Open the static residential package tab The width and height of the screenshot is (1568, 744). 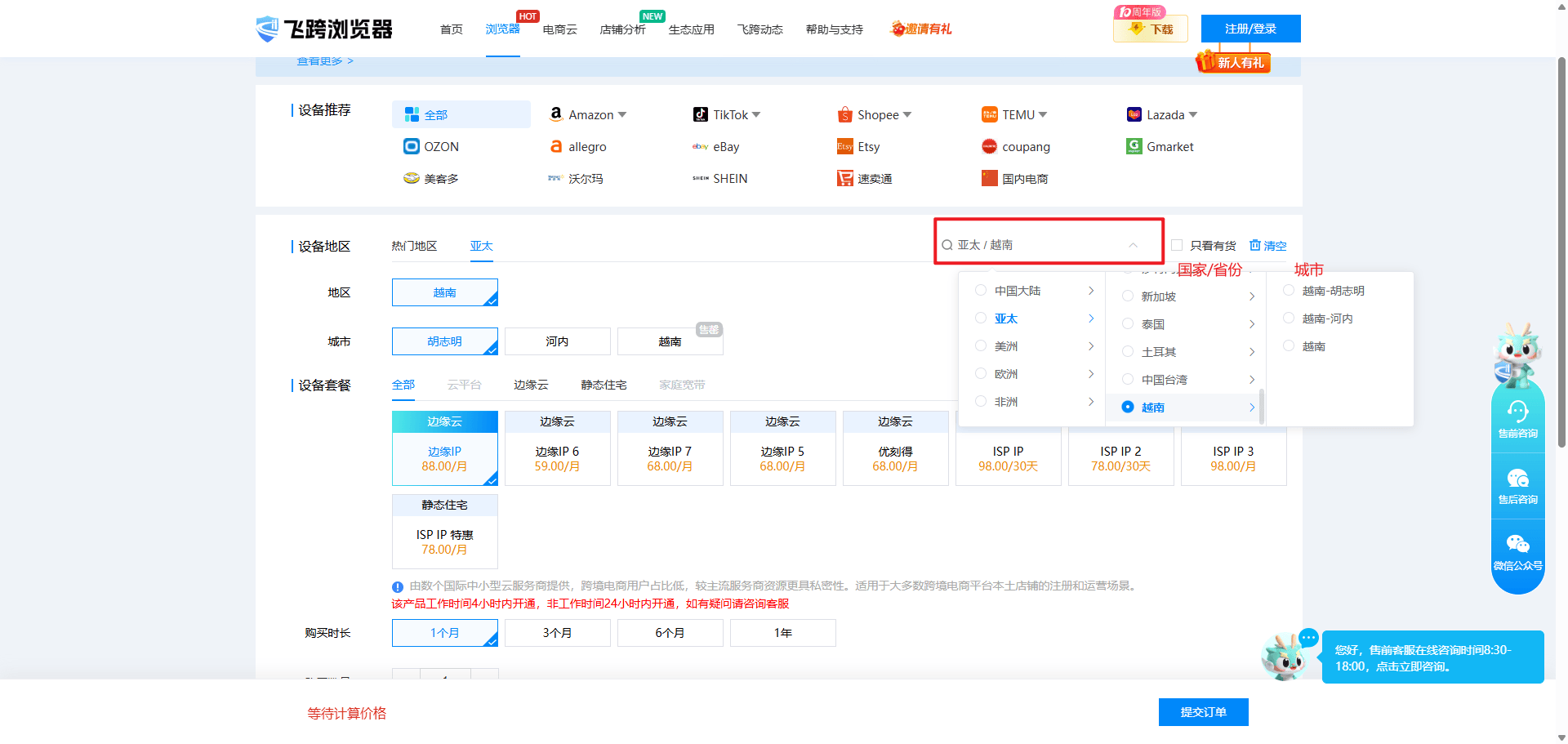click(604, 385)
